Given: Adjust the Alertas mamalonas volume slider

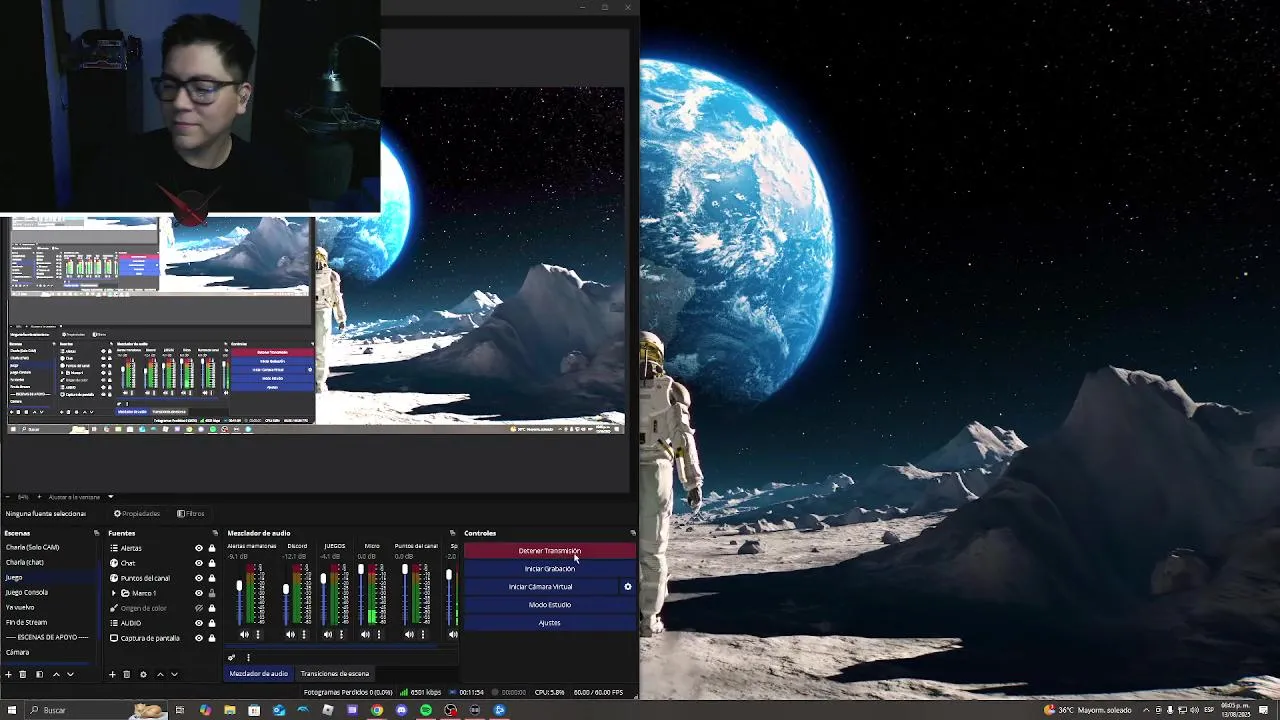Looking at the screenshot, I should pyautogui.click(x=240, y=595).
